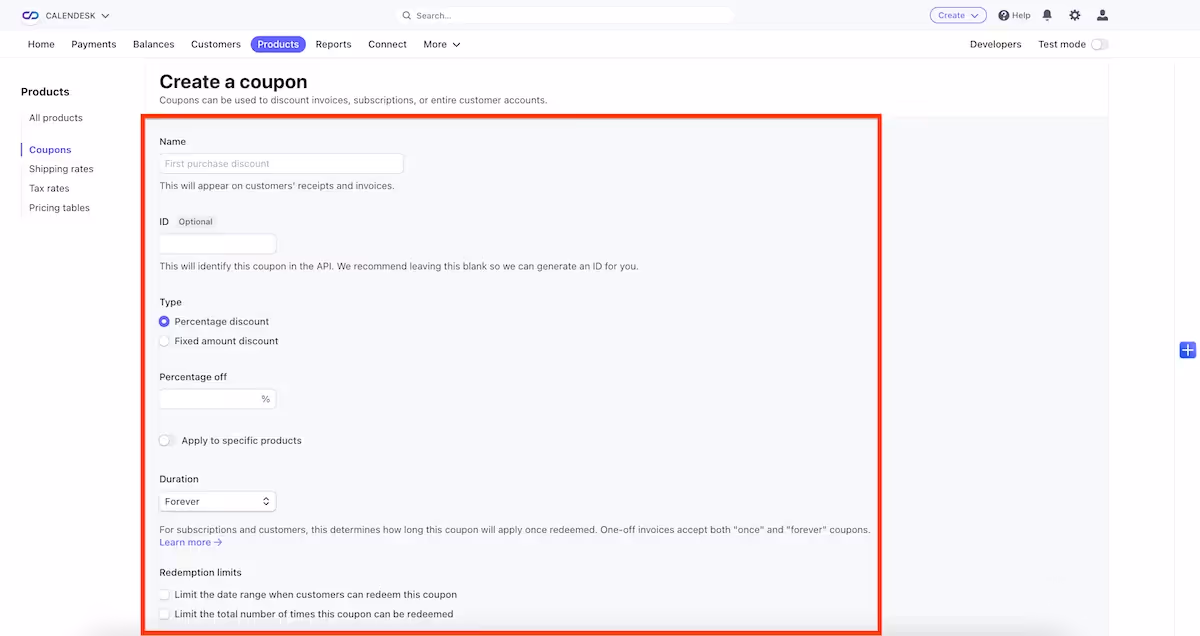
Task: Click the coupon Name input field
Action: (281, 164)
